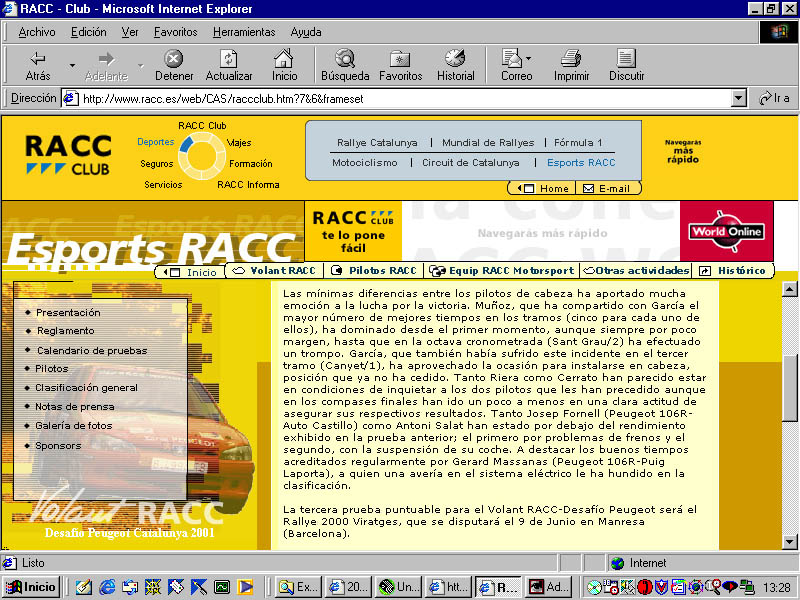Select the Inicio tab in Esports bar
Viewport: 800px width, 600px height.
(190, 272)
